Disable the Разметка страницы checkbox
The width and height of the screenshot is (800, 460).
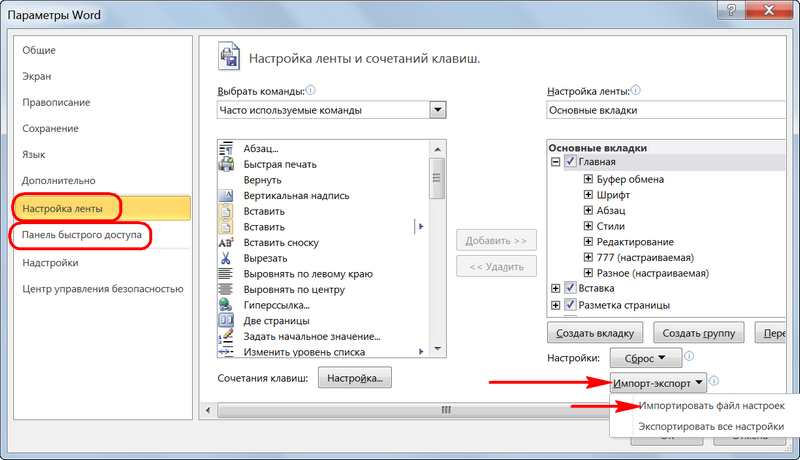570,305
